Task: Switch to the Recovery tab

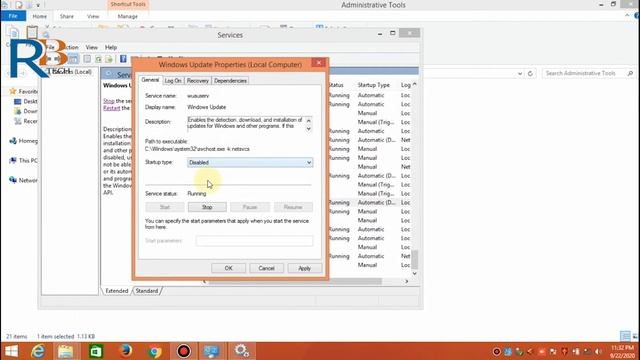Action: click(x=198, y=81)
